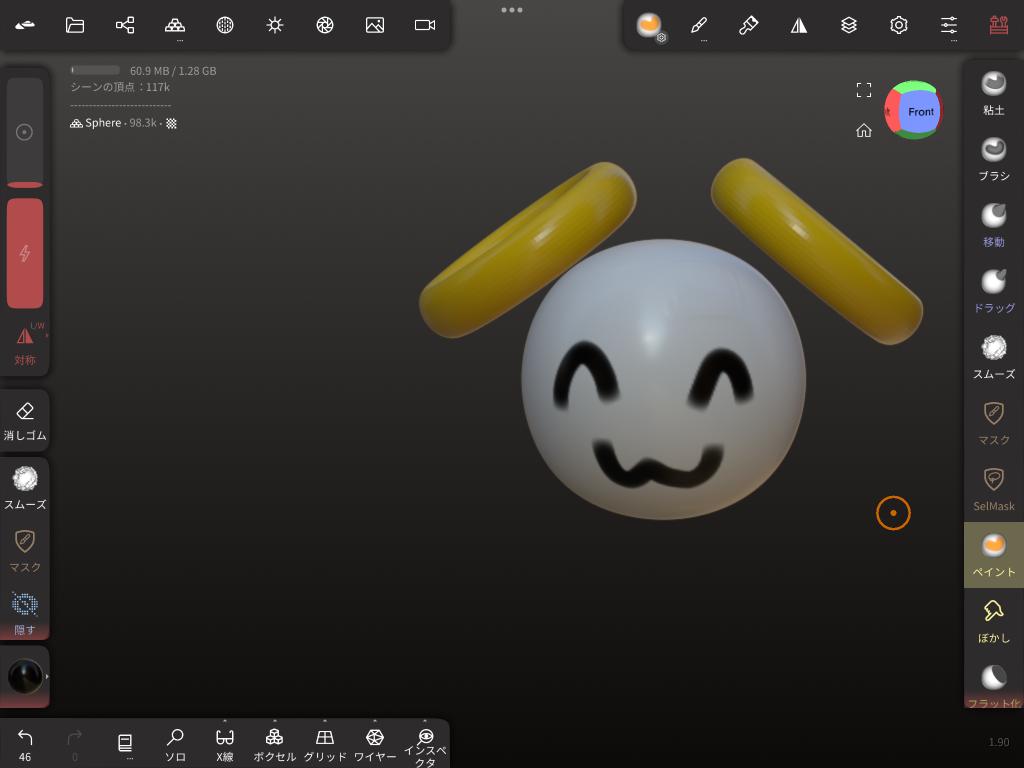Open the settings gear menu
The image size is (1024, 768).
(899, 25)
